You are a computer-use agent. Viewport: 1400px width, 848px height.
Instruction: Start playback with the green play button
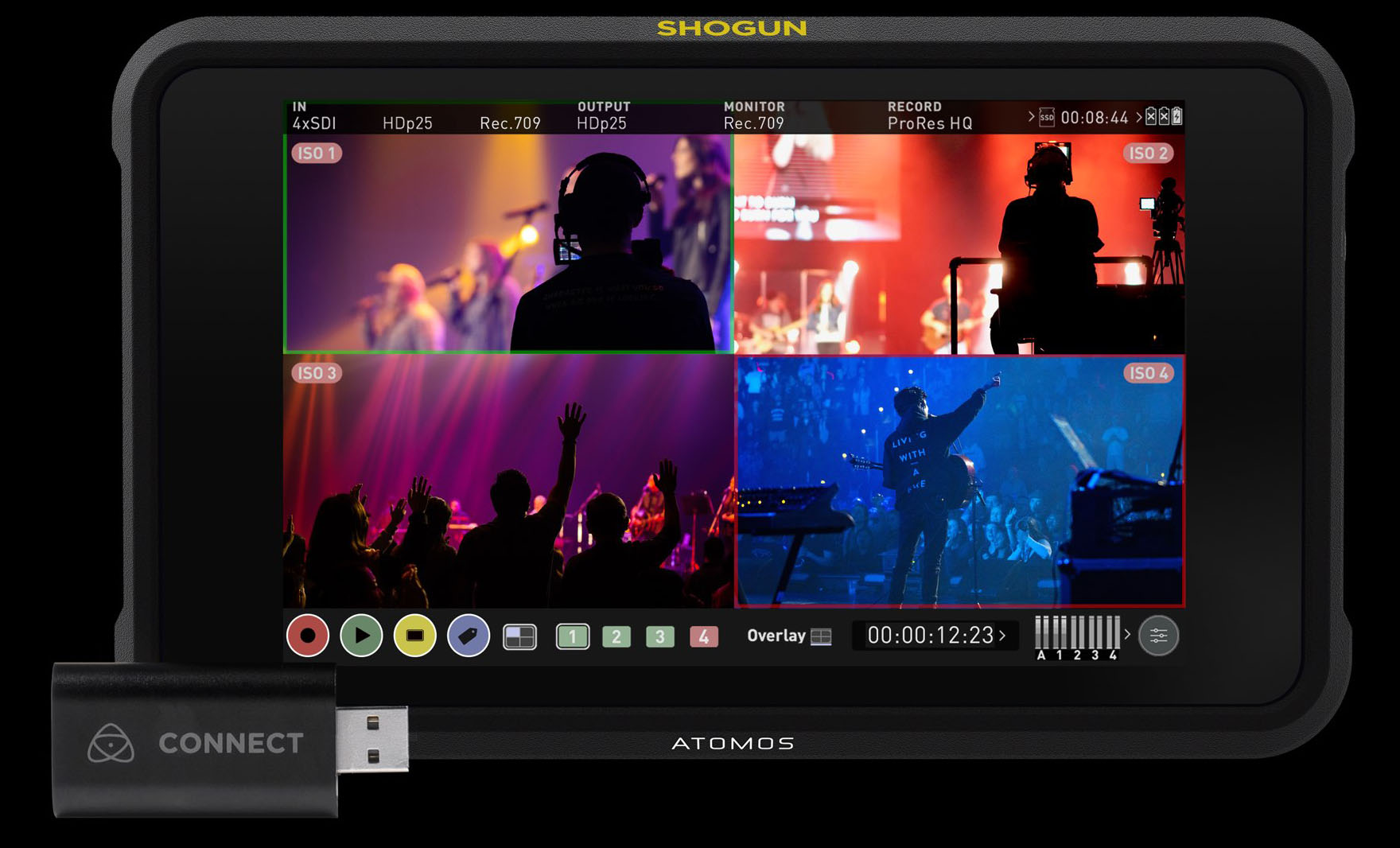click(361, 636)
